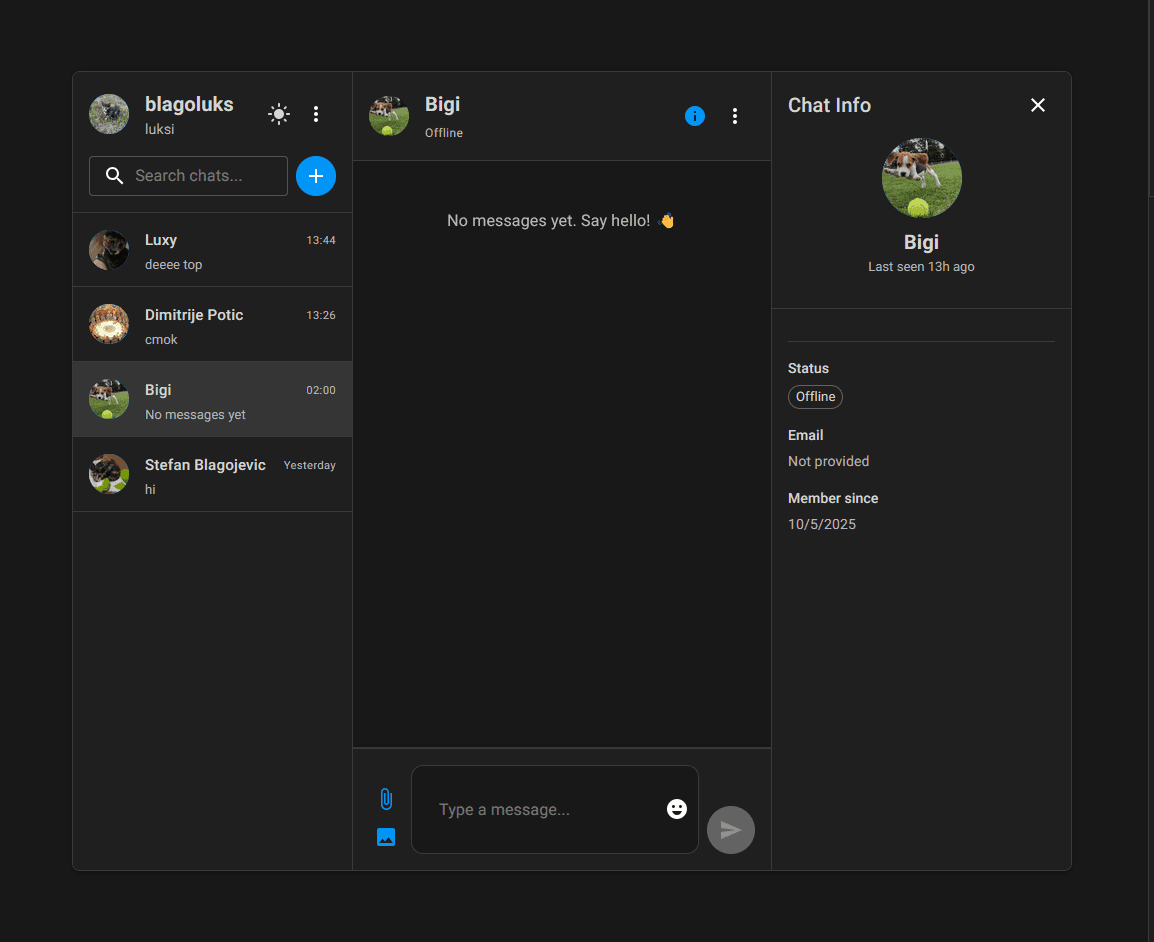Click the send message arrow icon
The height and width of the screenshot is (942, 1154).
[x=731, y=829]
